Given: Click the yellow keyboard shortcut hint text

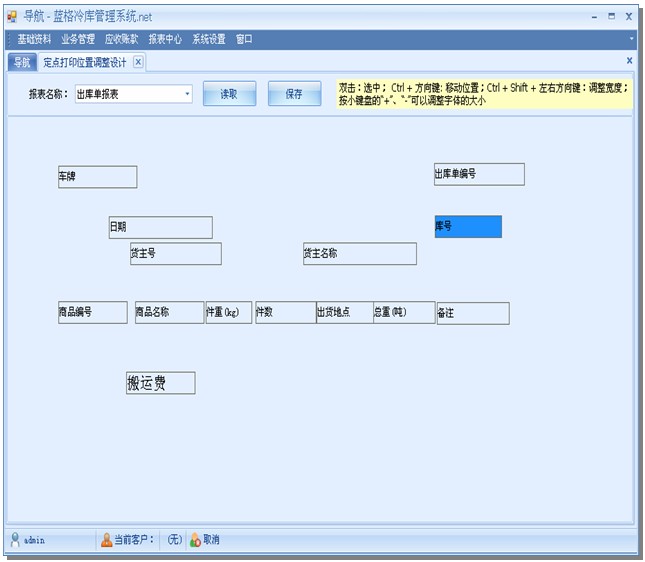Looking at the screenshot, I should point(484,94).
